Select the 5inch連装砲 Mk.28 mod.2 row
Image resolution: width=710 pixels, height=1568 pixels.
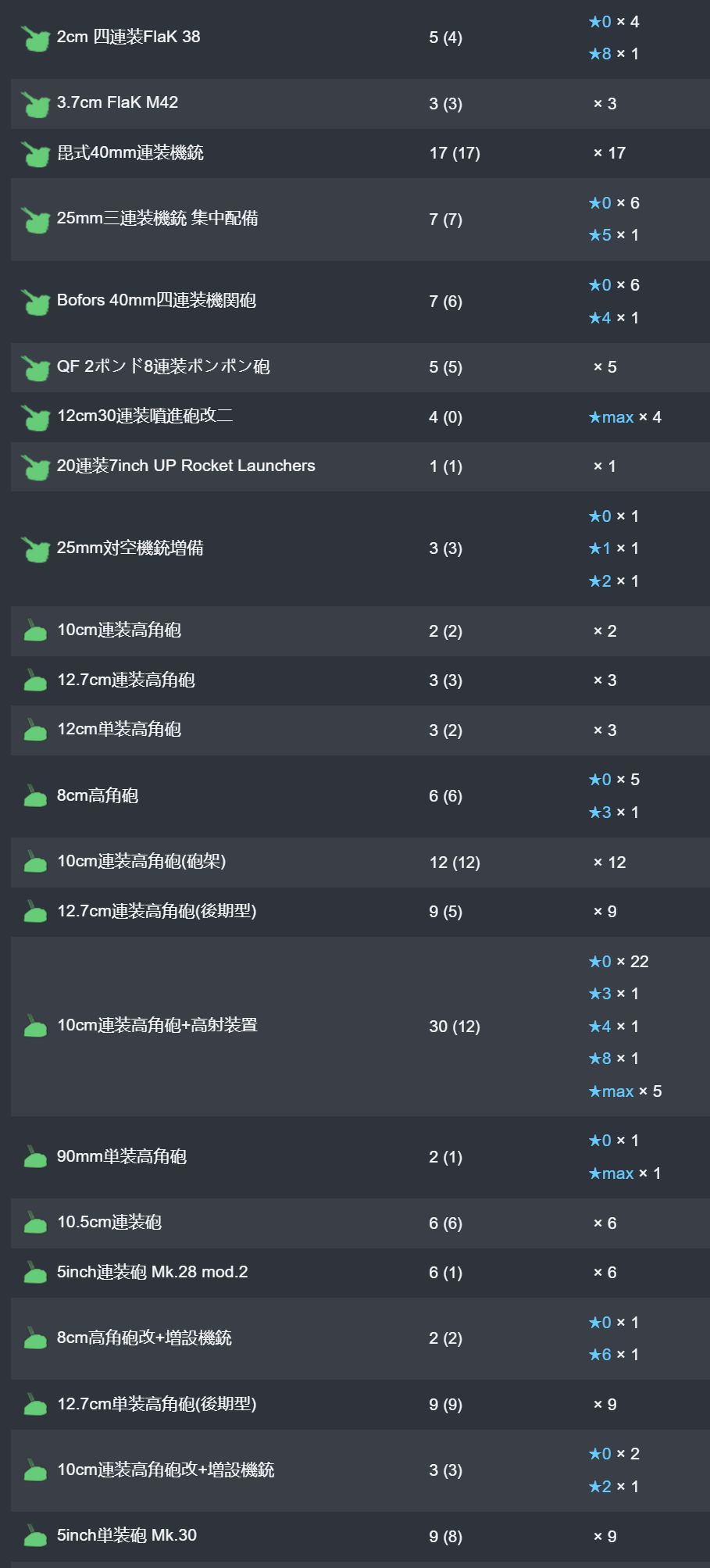coord(152,1272)
